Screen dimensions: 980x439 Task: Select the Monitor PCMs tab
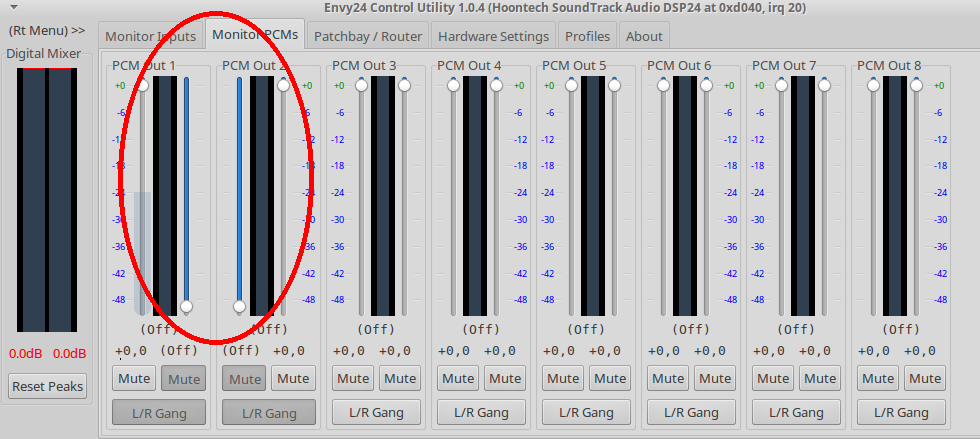pyautogui.click(x=255, y=34)
